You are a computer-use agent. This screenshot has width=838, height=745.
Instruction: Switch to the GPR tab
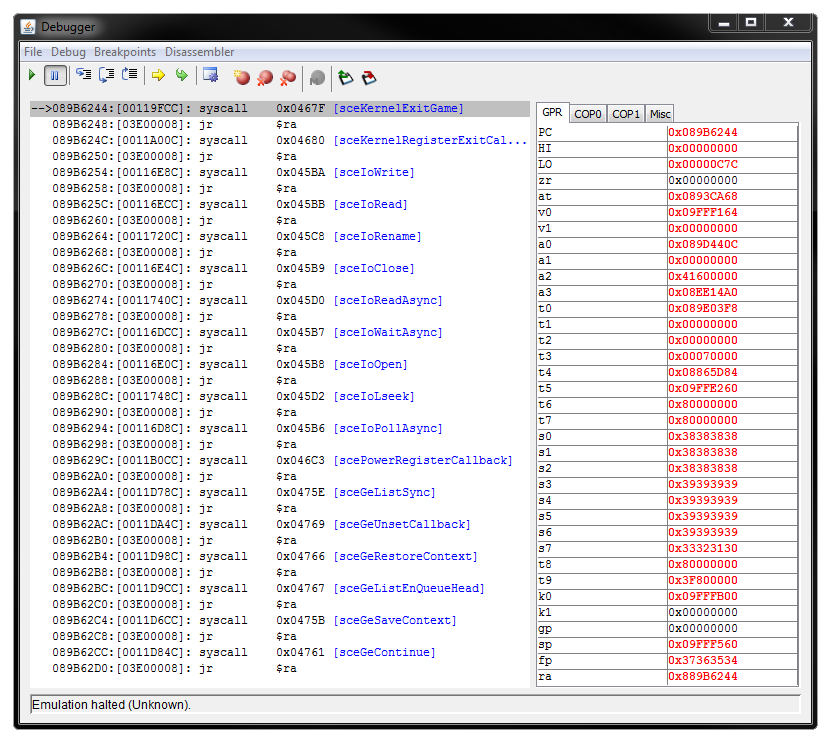[x=552, y=113]
